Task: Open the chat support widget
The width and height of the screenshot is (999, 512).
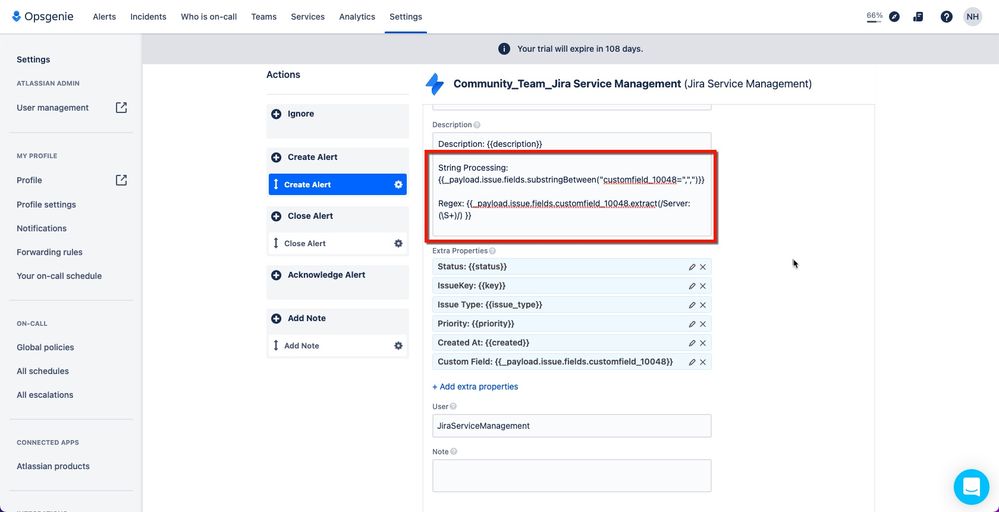Action: point(971,487)
